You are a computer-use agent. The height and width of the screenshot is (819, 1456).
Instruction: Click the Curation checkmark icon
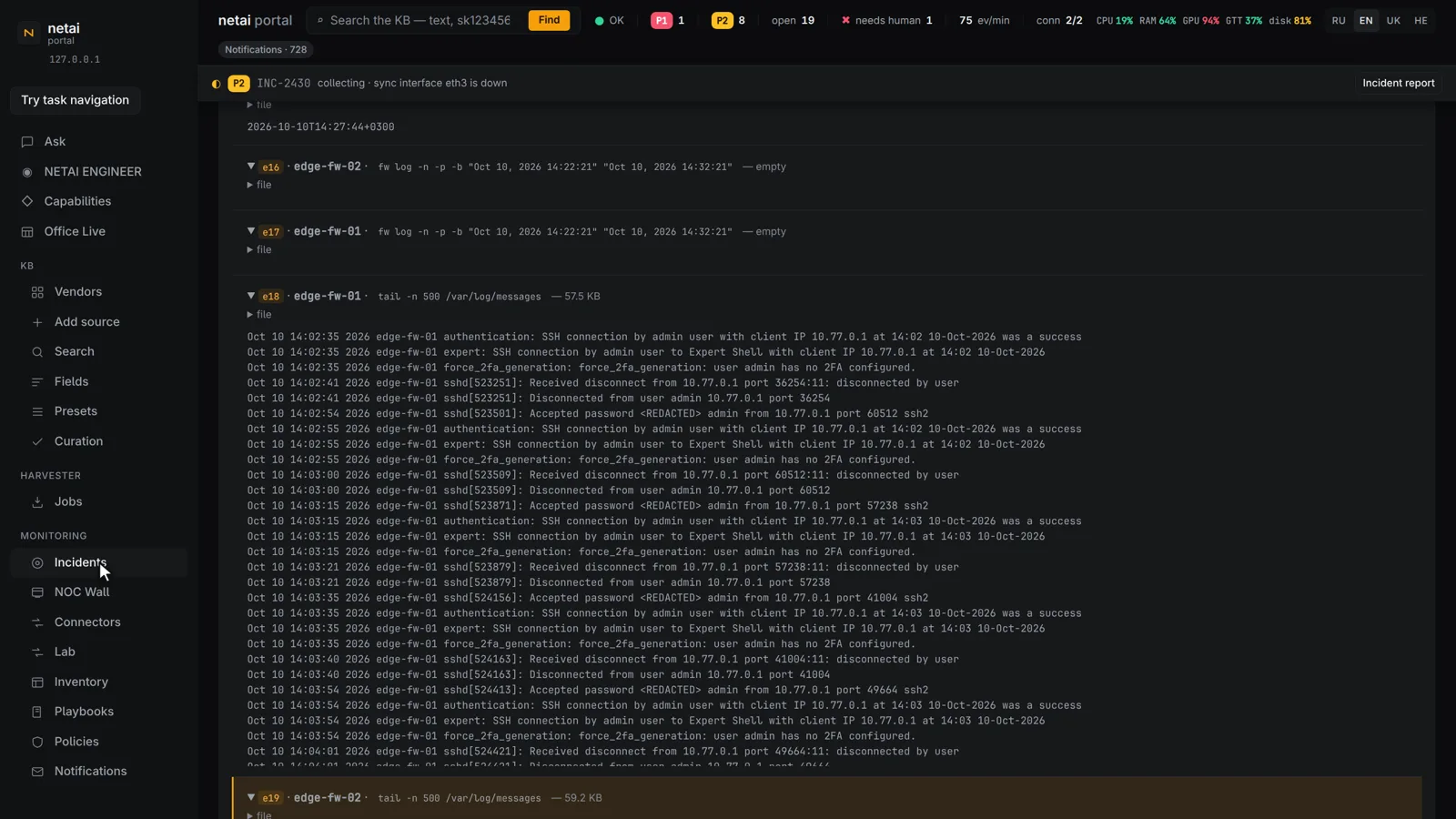(x=37, y=441)
